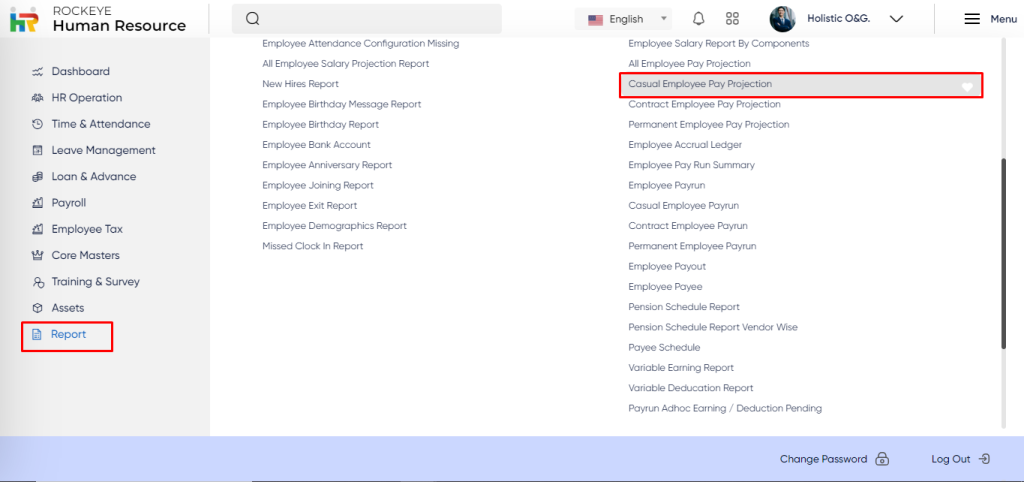Viewport: 1024px width, 482px height.
Task: Click the reports list vertical scrollbar
Action: click(x=1004, y=255)
